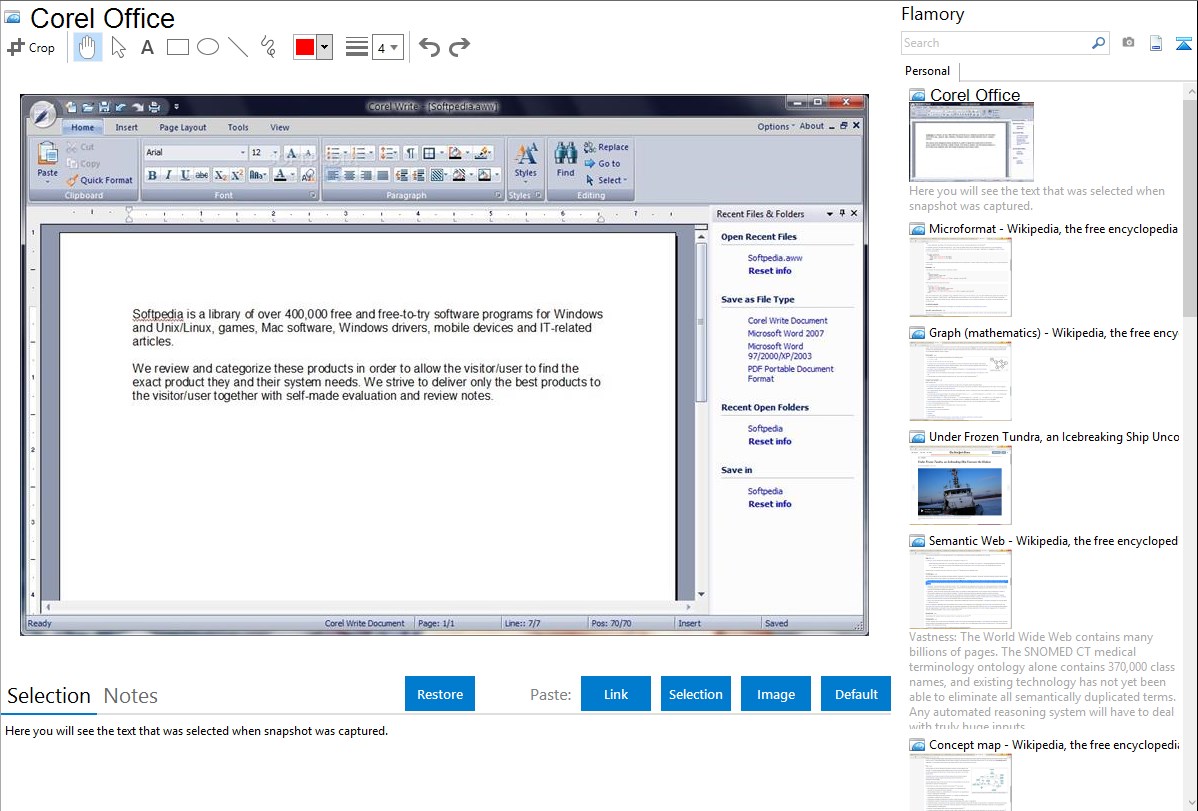Click the Default paste button
This screenshot has width=1198, height=811.
tap(856, 694)
